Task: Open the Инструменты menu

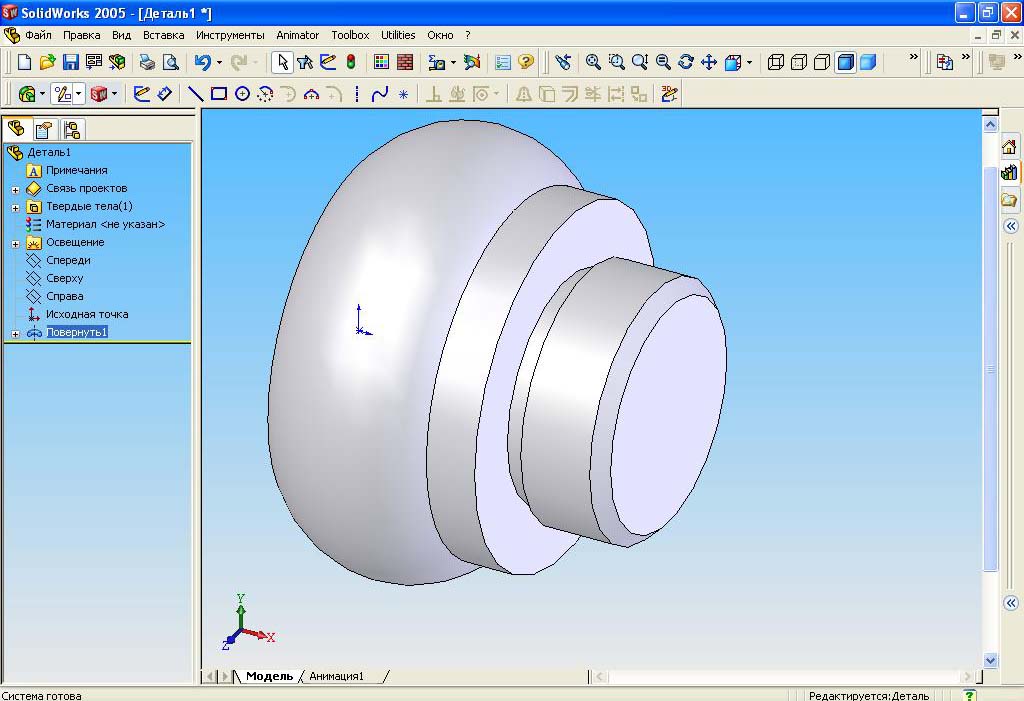Action: (230, 35)
